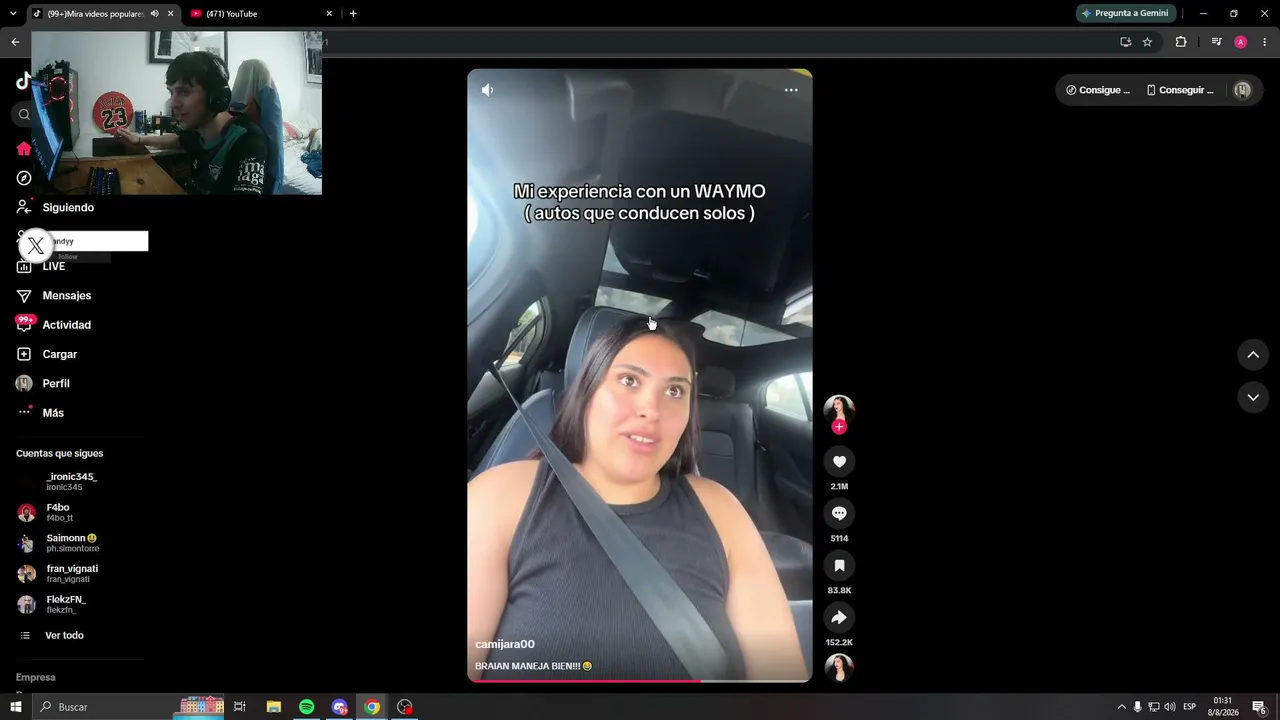Viewport: 1280px width, 720px height.
Task: Click the Consigue coins button
Action: tap(1098, 90)
